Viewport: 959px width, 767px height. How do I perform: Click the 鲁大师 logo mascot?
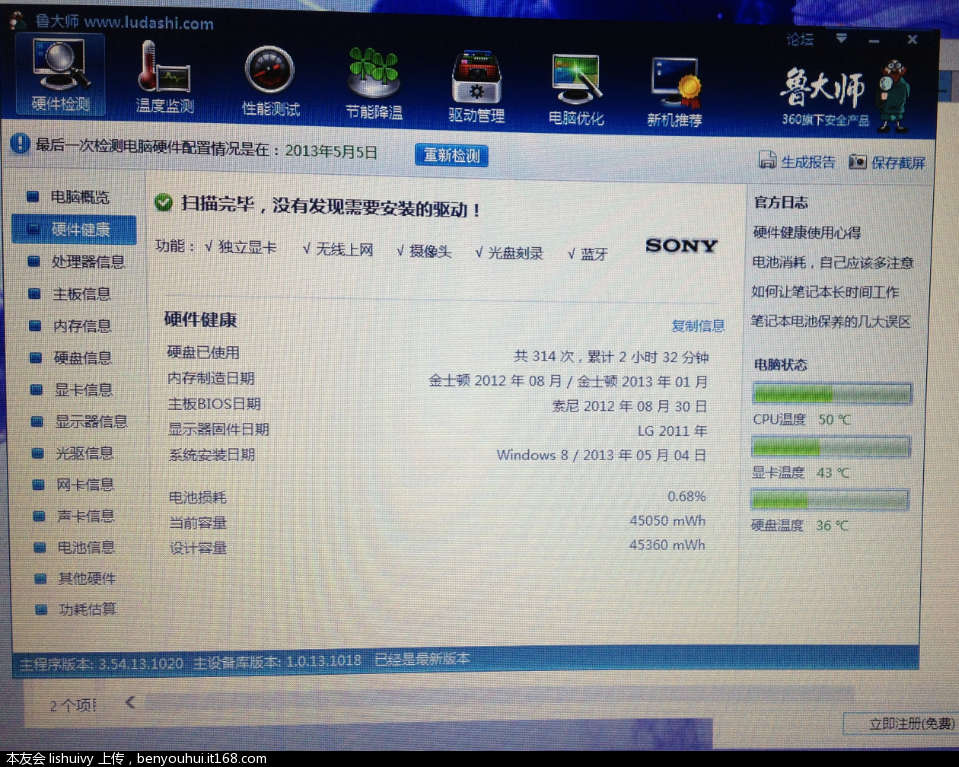(894, 96)
